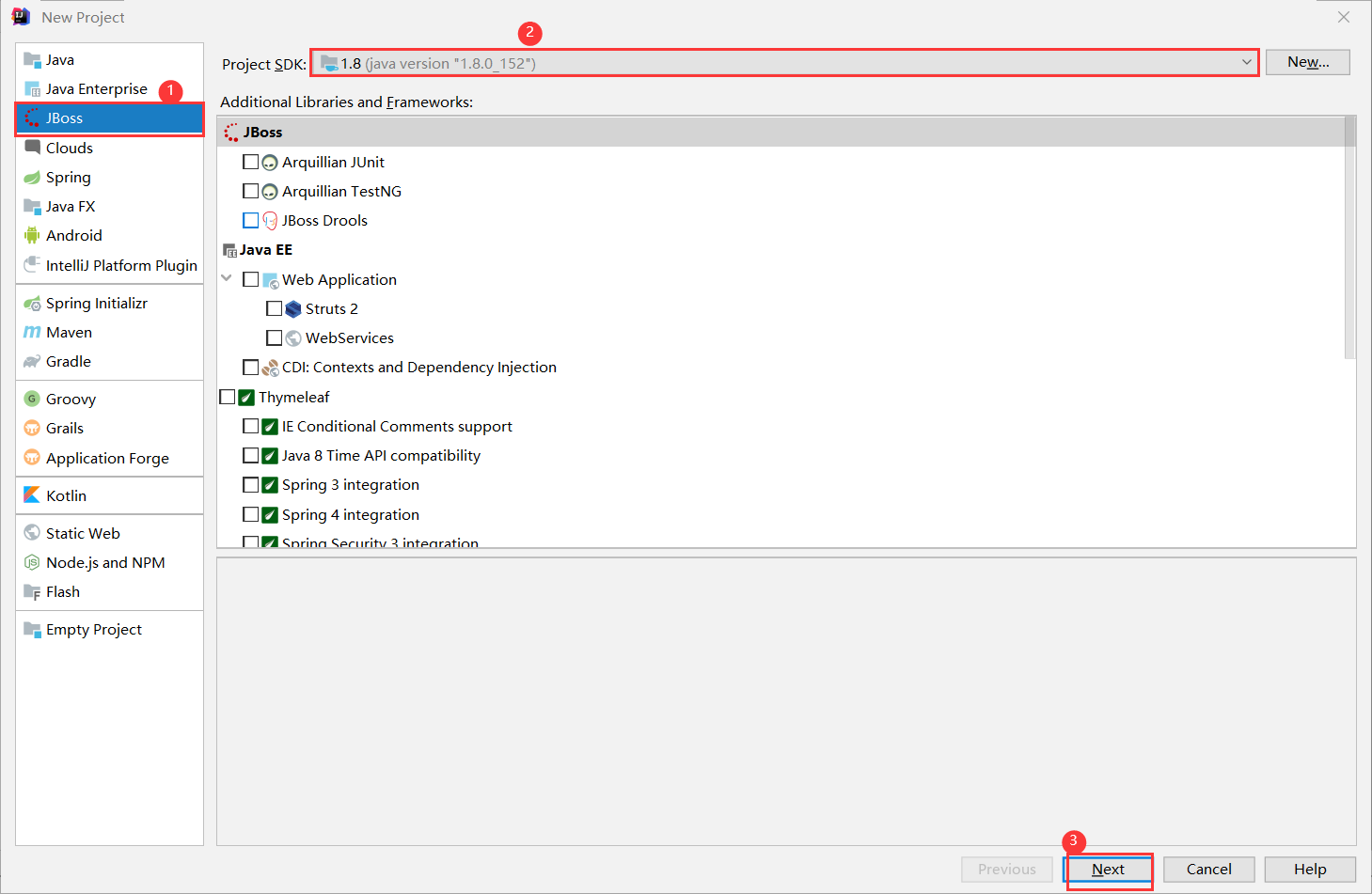Click the Java folder icon in sidebar
The image size is (1372, 894).
[x=32, y=60]
